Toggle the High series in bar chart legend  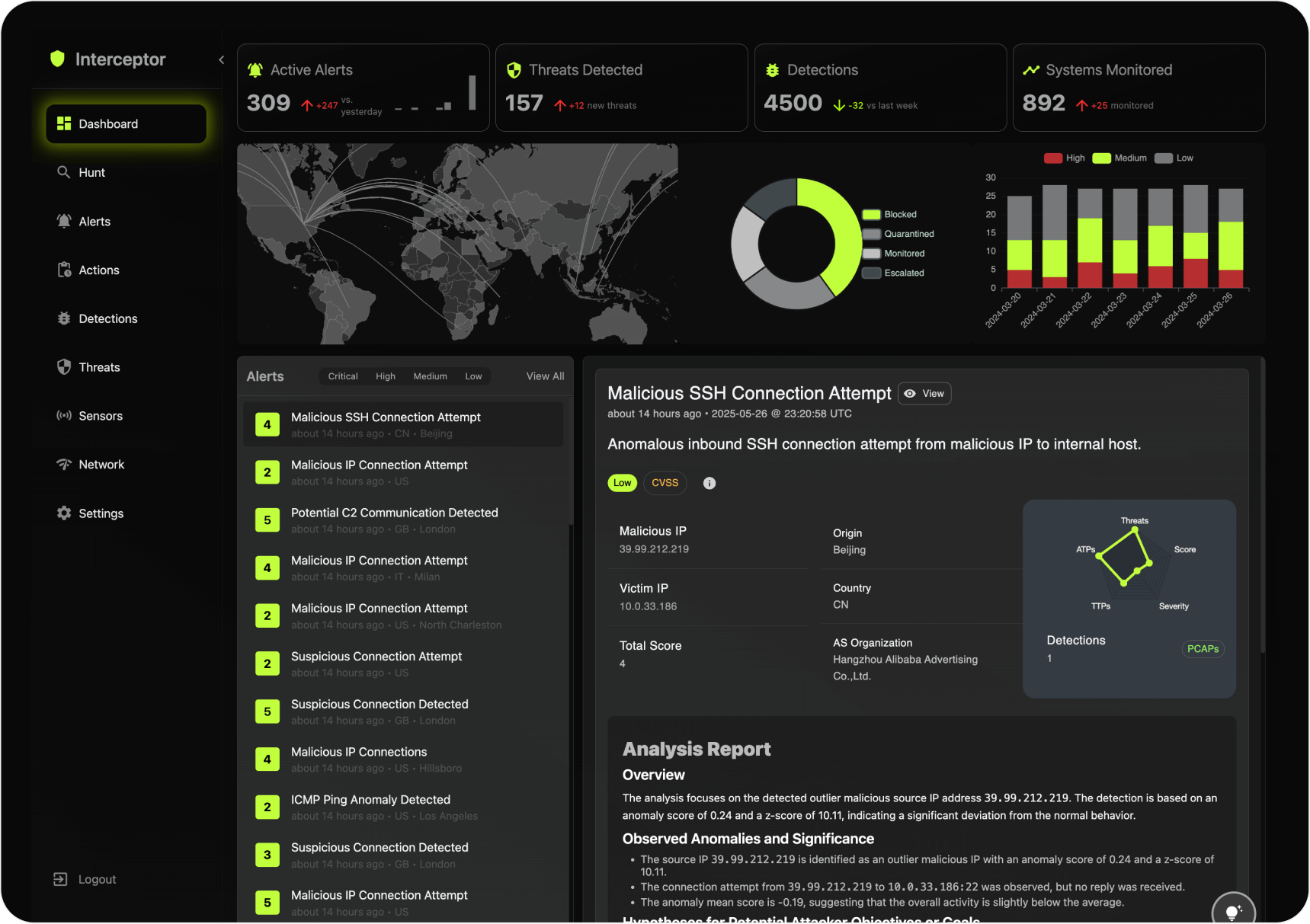click(x=1064, y=158)
